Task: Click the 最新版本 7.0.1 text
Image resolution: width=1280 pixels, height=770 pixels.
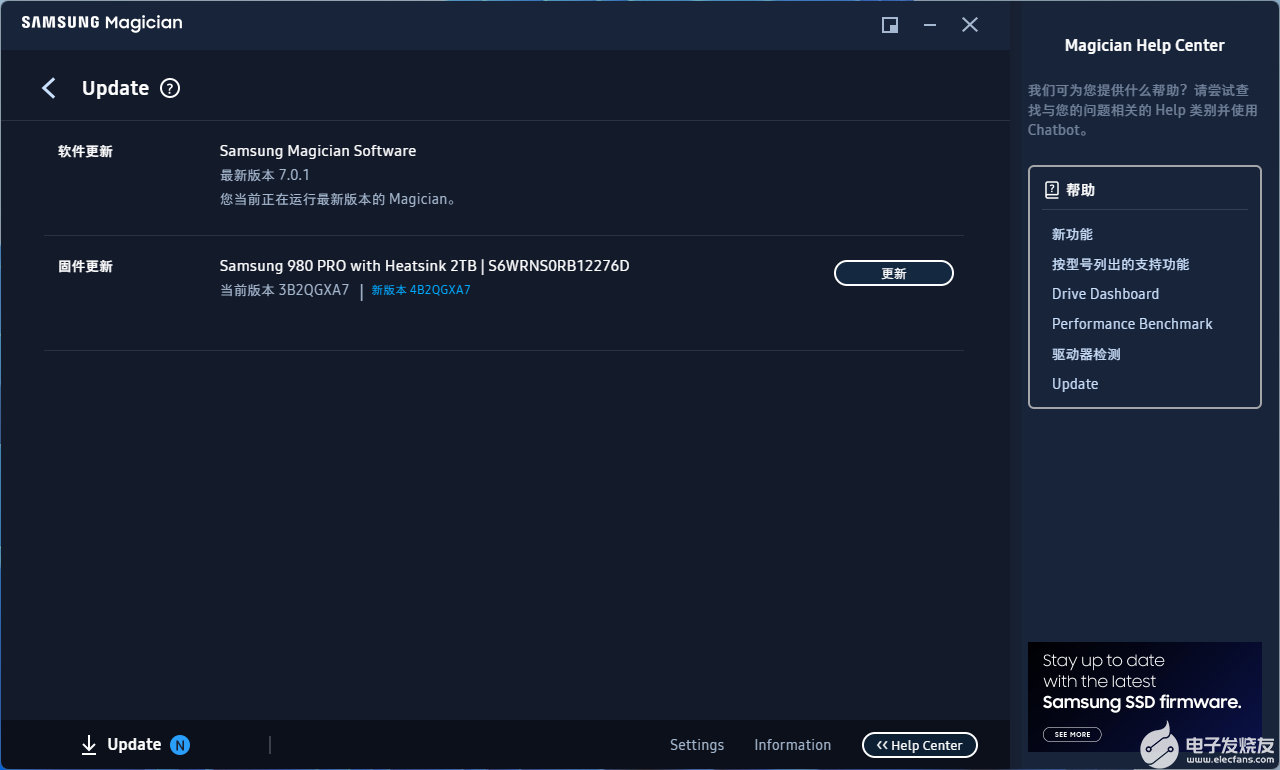Action: (265, 175)
